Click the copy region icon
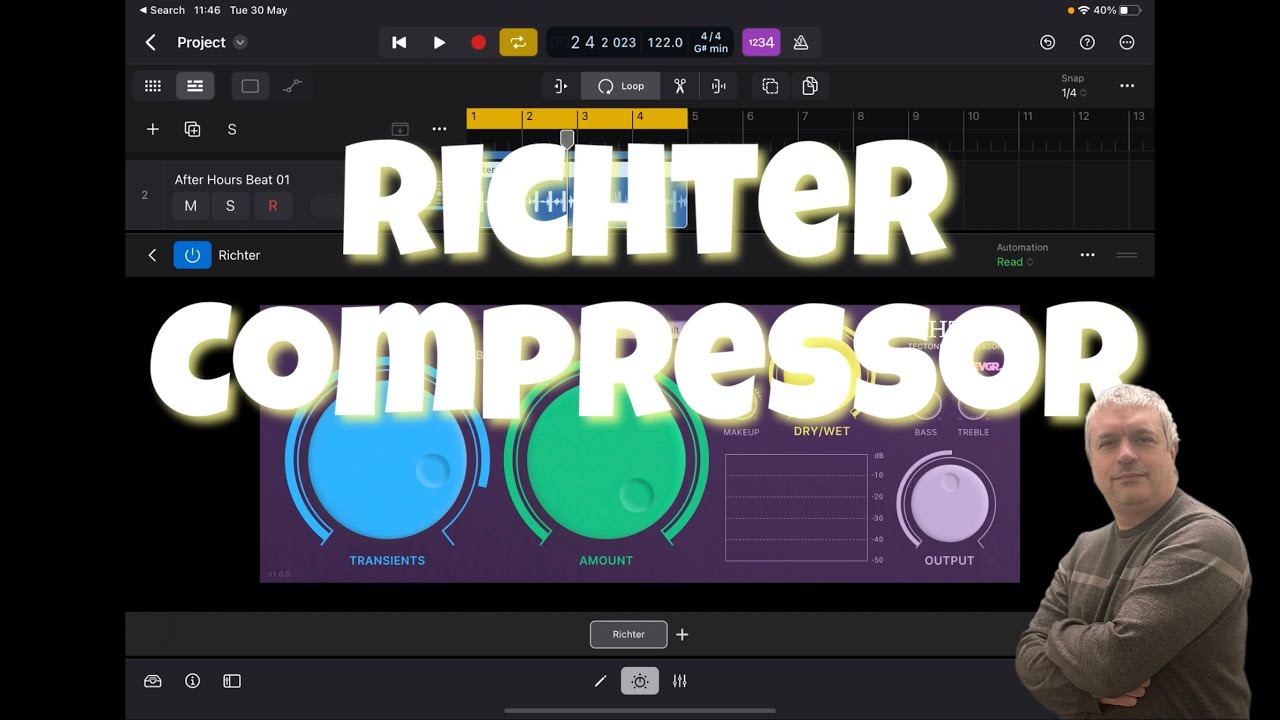Screen dimensions: 1280x720 [x=770, y=86]
